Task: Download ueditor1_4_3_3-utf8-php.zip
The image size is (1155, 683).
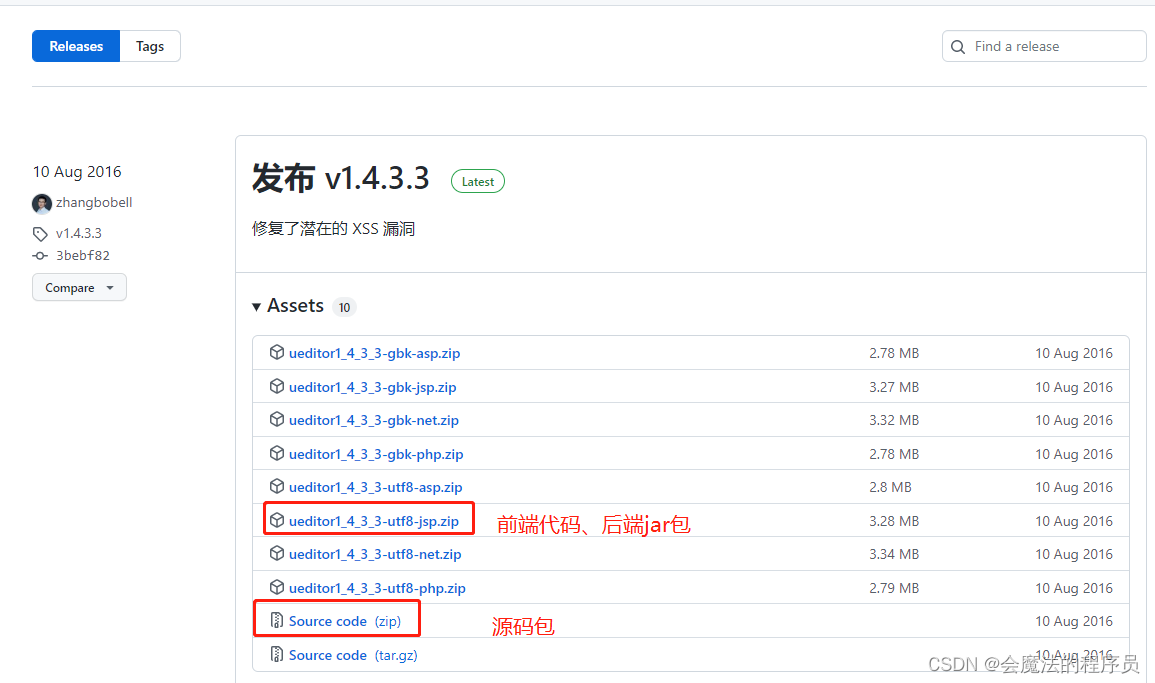Action: pos(377,588)
